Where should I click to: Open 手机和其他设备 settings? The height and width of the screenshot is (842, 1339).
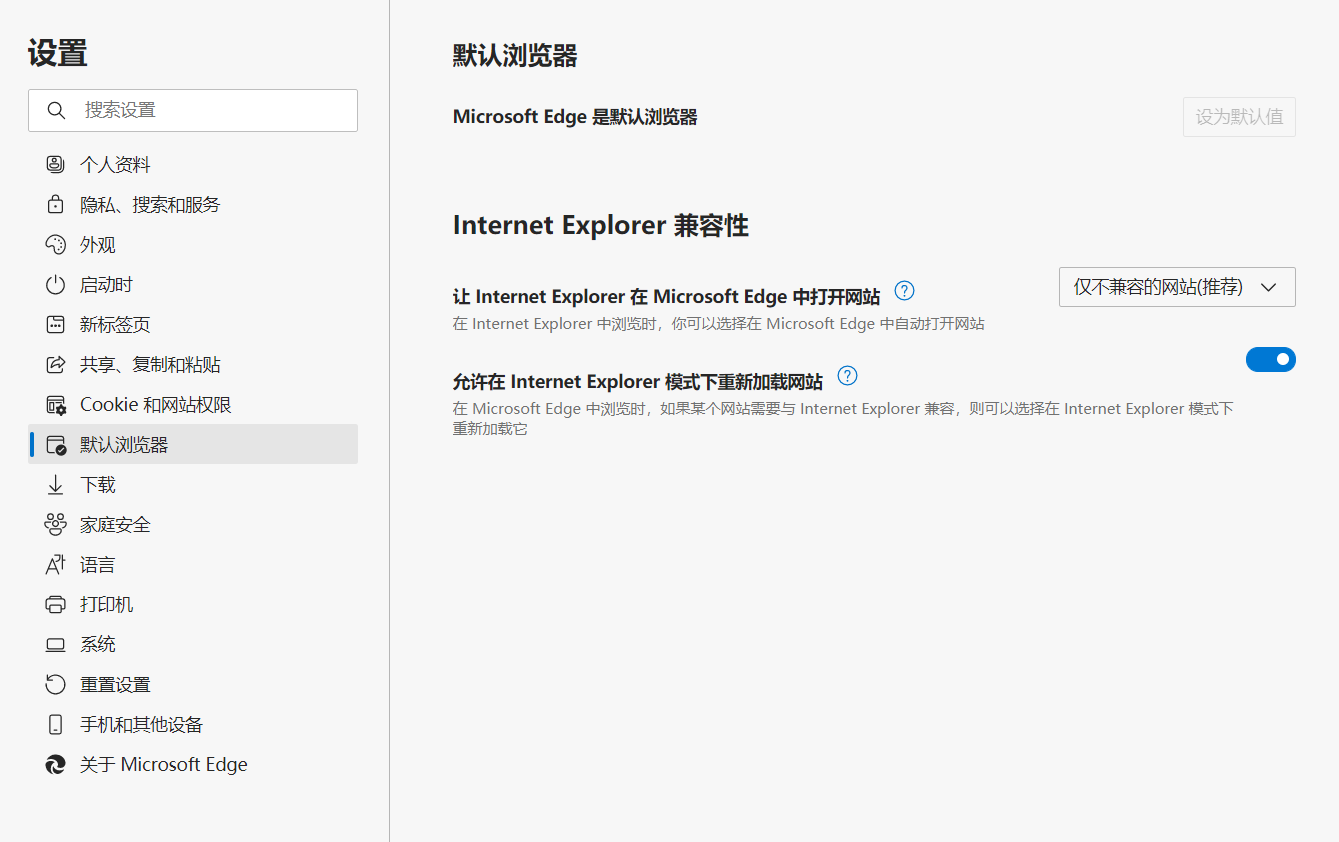[x=141, y=724]
